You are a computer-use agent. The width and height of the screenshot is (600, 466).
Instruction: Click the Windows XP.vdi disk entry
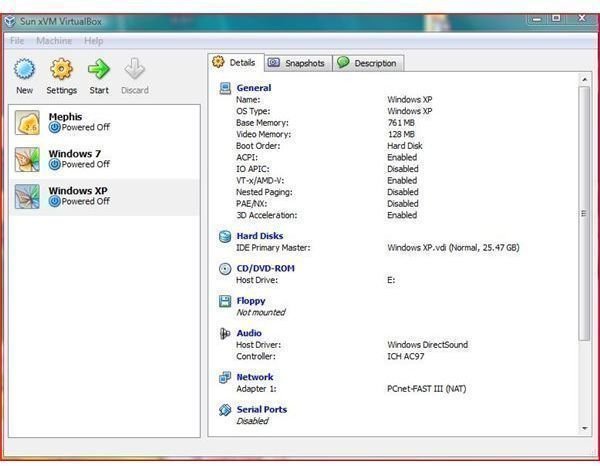pyautogui.click(x=453, y=248)
